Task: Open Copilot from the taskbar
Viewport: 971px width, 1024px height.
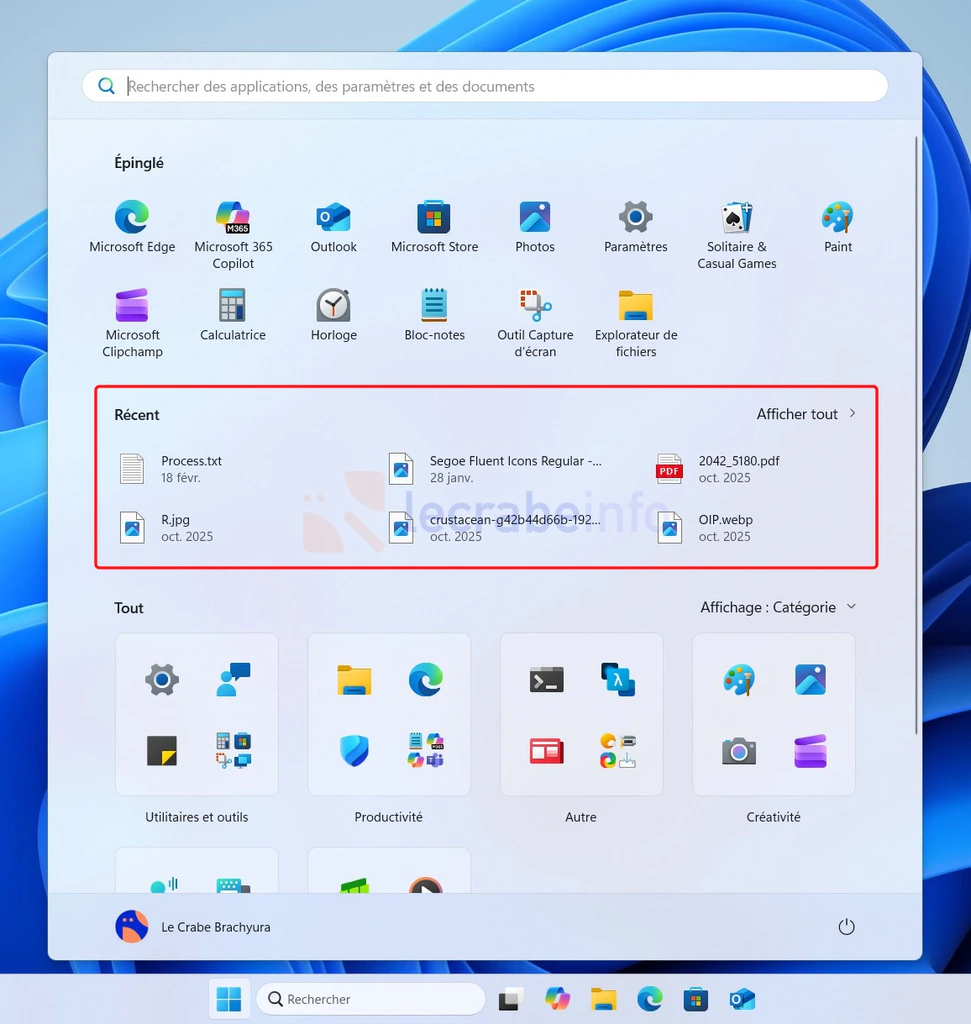Action: [x=557, y=999]
